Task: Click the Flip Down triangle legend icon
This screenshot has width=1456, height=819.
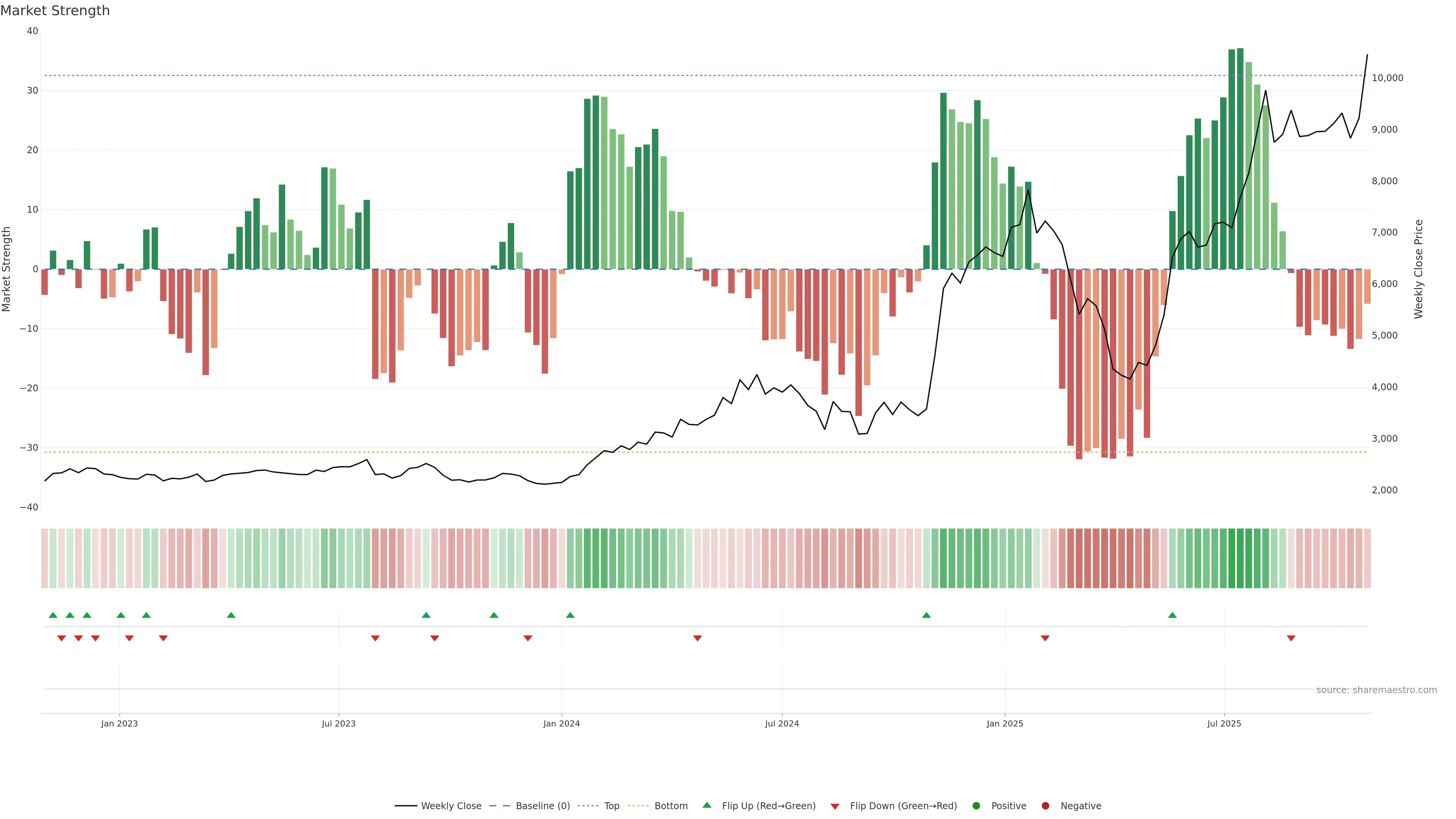Action: pyautogui.click(x=835, y=806)
